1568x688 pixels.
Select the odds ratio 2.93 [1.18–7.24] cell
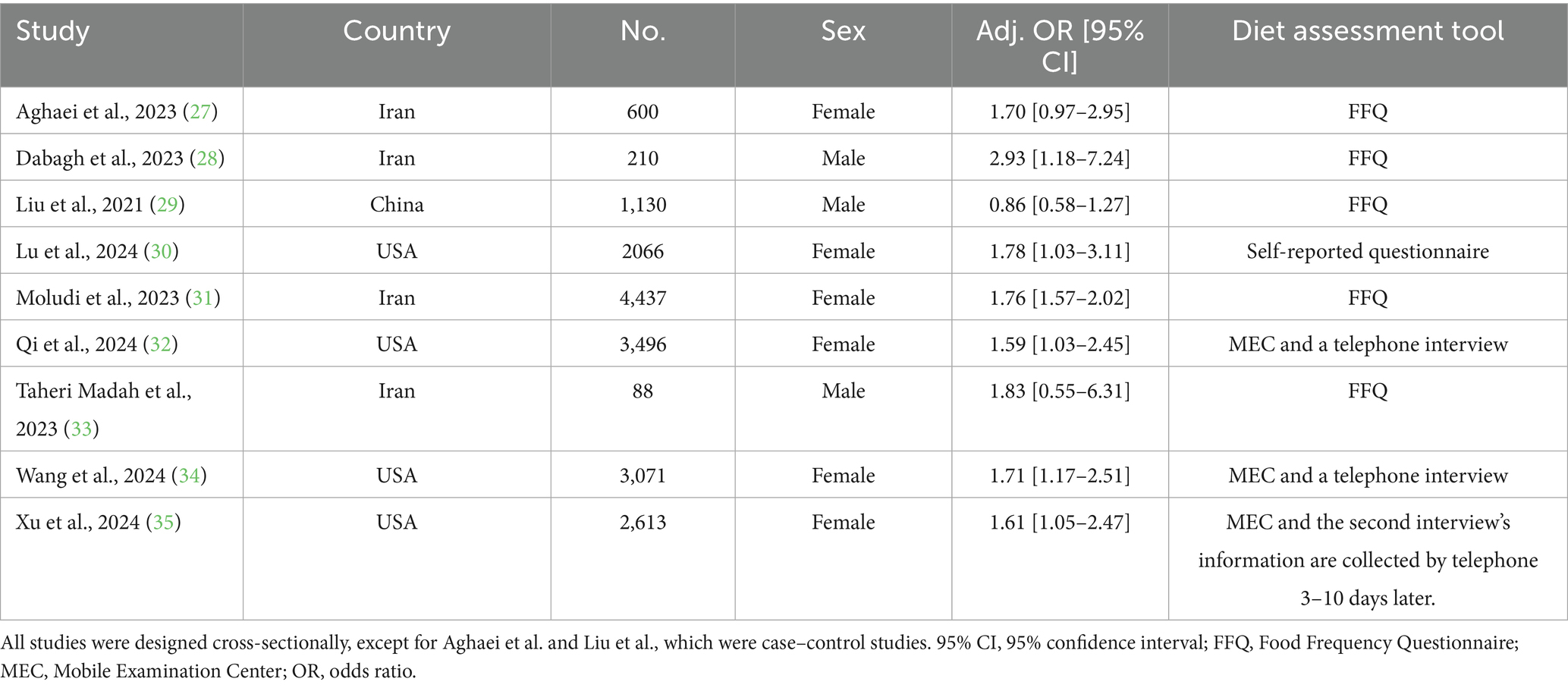coord(1059,159)
